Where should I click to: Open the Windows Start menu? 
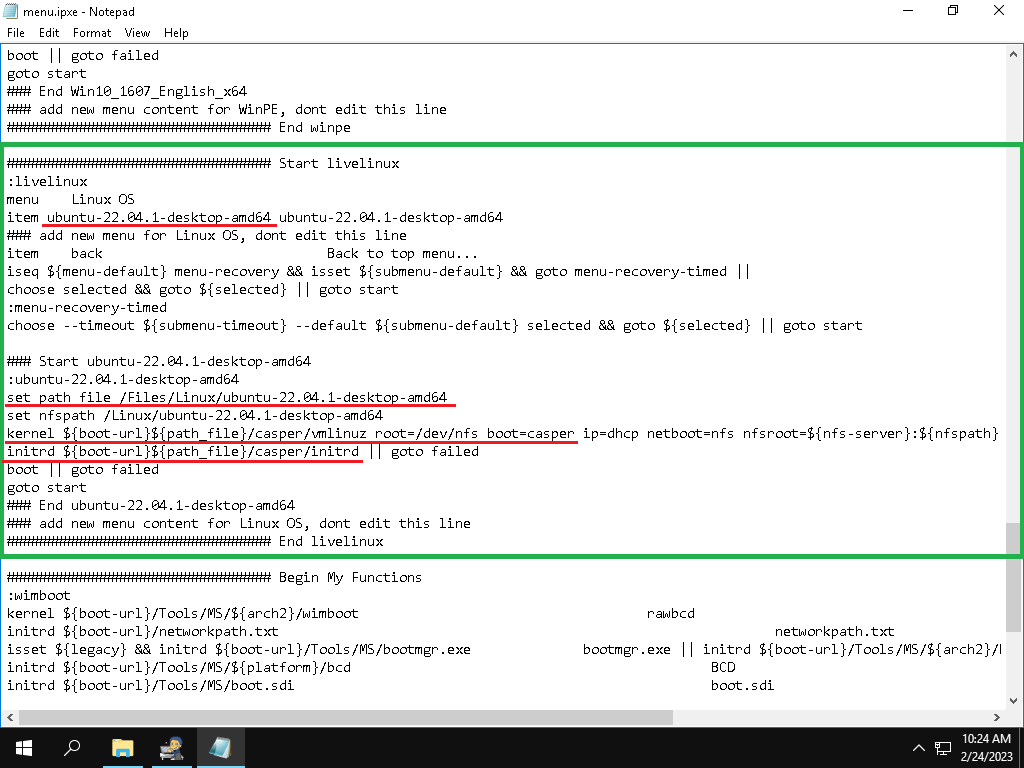point(22,747)
